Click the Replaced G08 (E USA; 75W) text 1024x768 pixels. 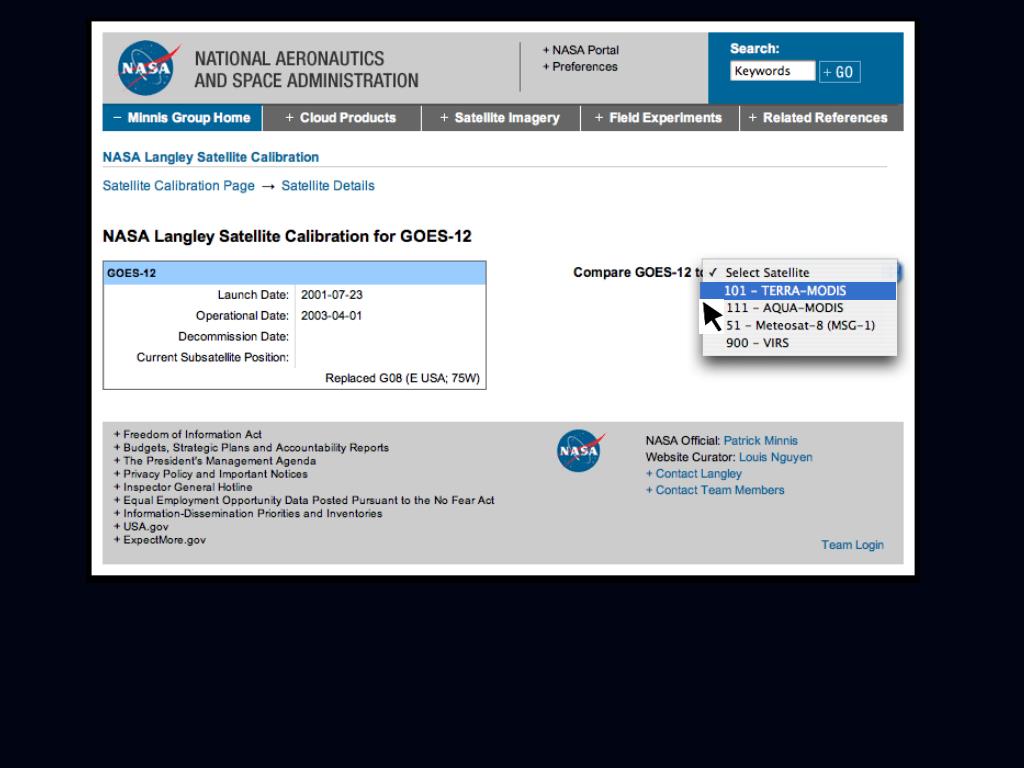pyautogui.click(x=402, y=378)
